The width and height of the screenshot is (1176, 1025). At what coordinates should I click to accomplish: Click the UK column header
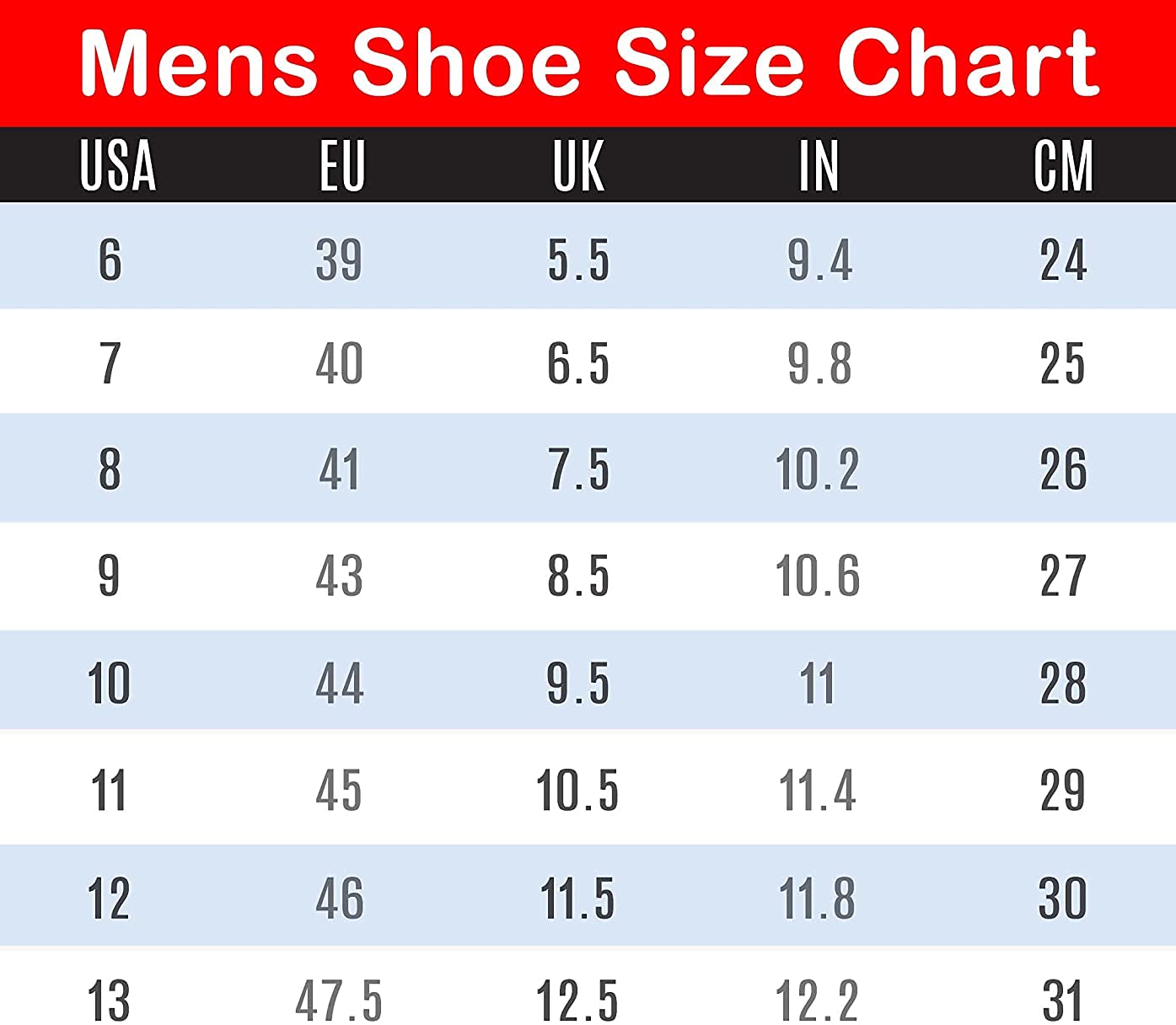point(578,165)
